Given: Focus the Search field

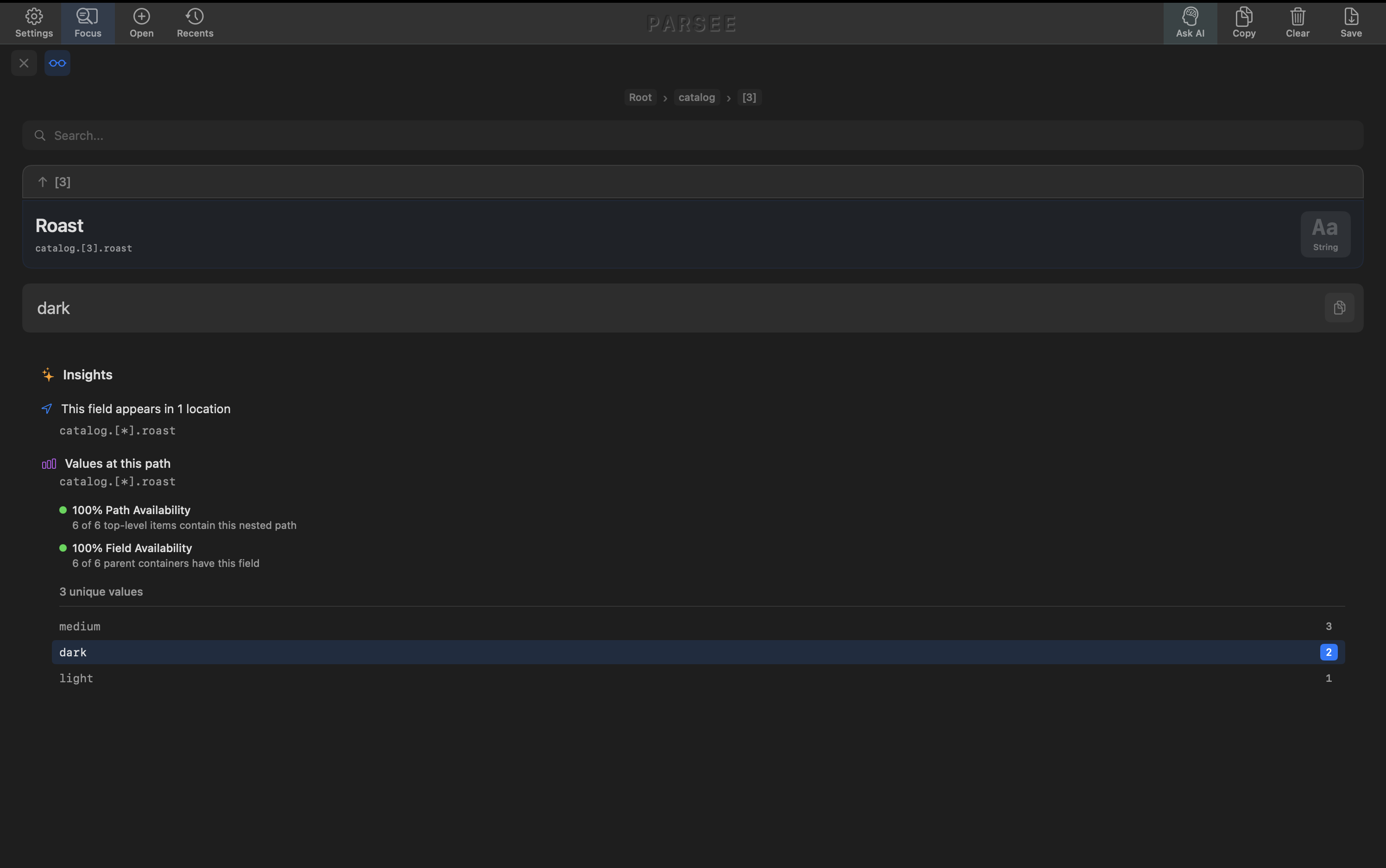Looking at the screenshot, I should click(693, 136).
